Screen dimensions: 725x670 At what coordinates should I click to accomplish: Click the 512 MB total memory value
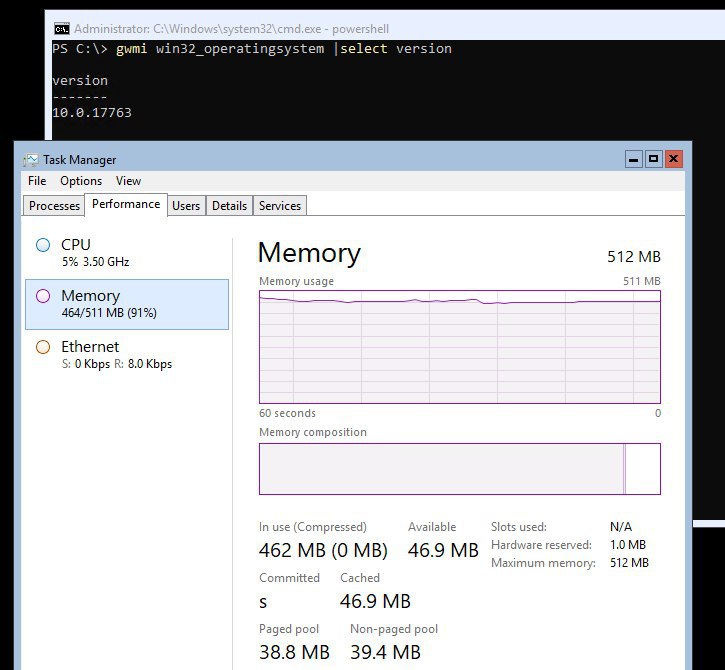coord(633,257)
